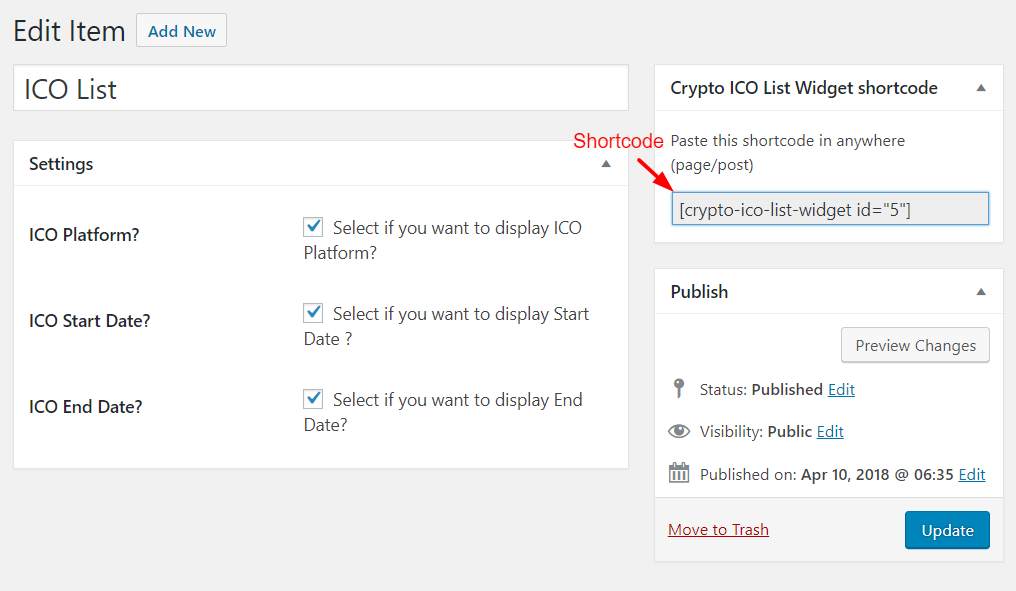The width and height of the screenshot is (1016, 591).
Task: Click the Settings panel heading
Action: coord(61,163)
